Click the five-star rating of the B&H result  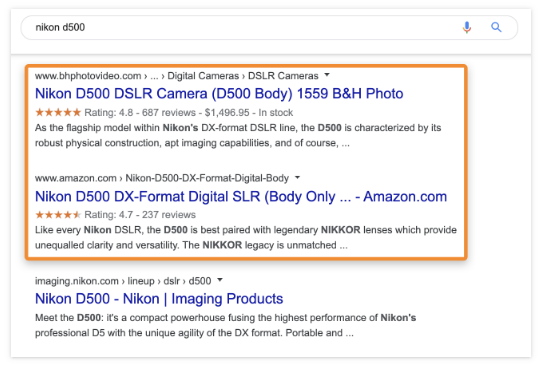tap(58, 112)
